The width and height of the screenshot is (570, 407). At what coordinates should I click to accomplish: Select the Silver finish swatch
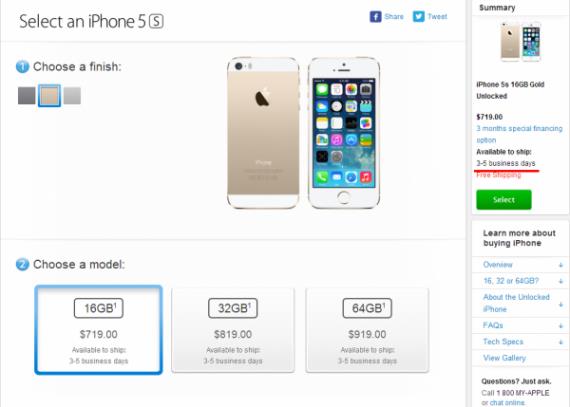[x=72, y=96]
